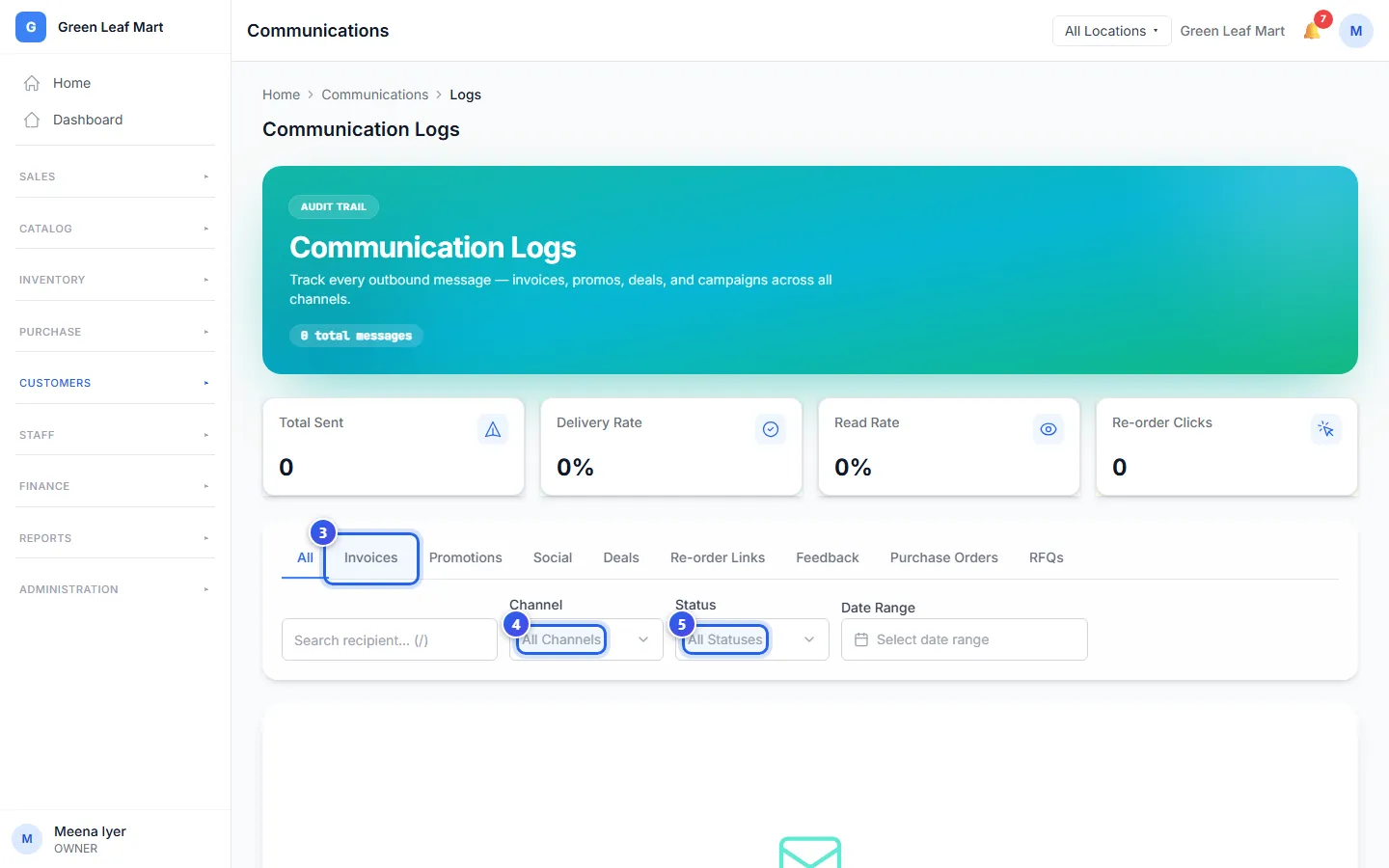Screen dimensions: 1389x868
Task: Click the Meena Iyer avatar in the sidebar footer
Action: [27, 839]
